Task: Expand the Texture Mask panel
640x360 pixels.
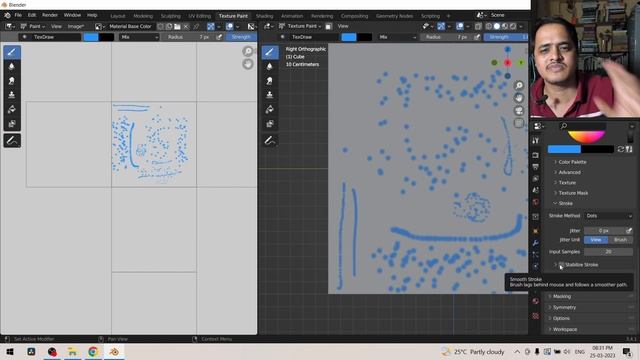Action: tap(573, 193)
